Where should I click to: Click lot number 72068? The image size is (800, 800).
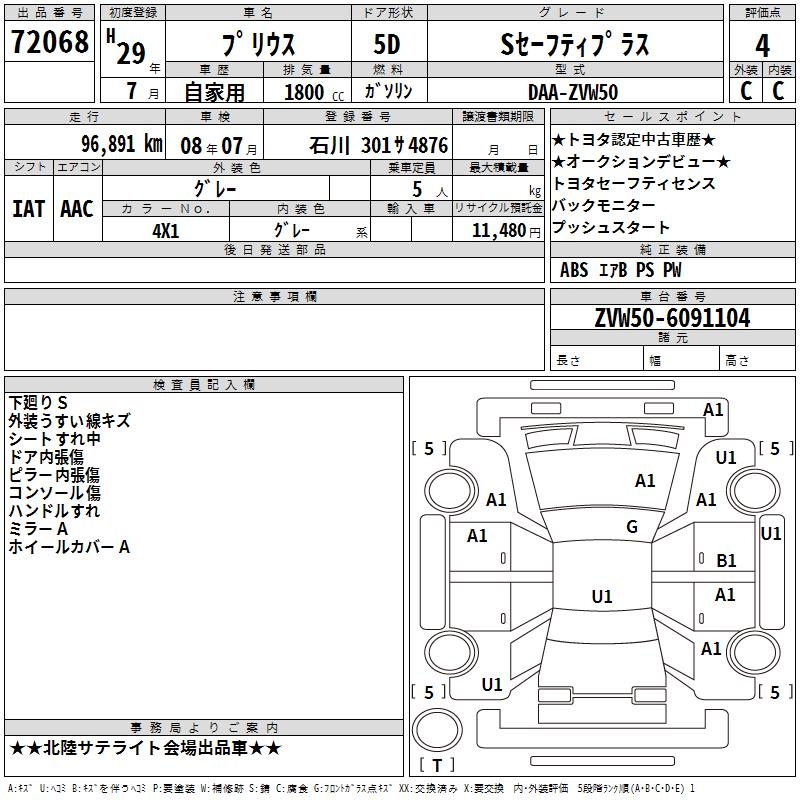pos(49,42)
